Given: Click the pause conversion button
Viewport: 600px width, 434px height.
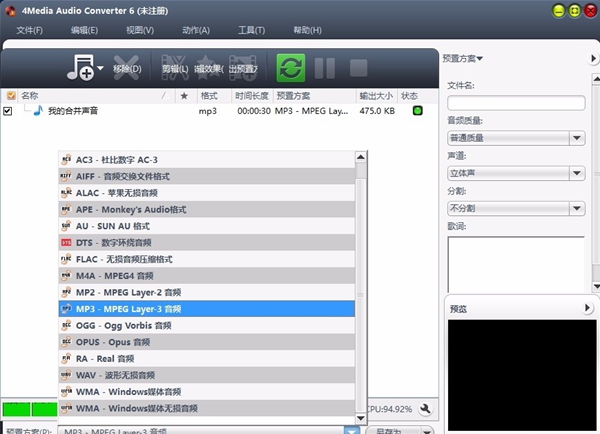Looking at the screenshot, I should [x=325, y=68].
